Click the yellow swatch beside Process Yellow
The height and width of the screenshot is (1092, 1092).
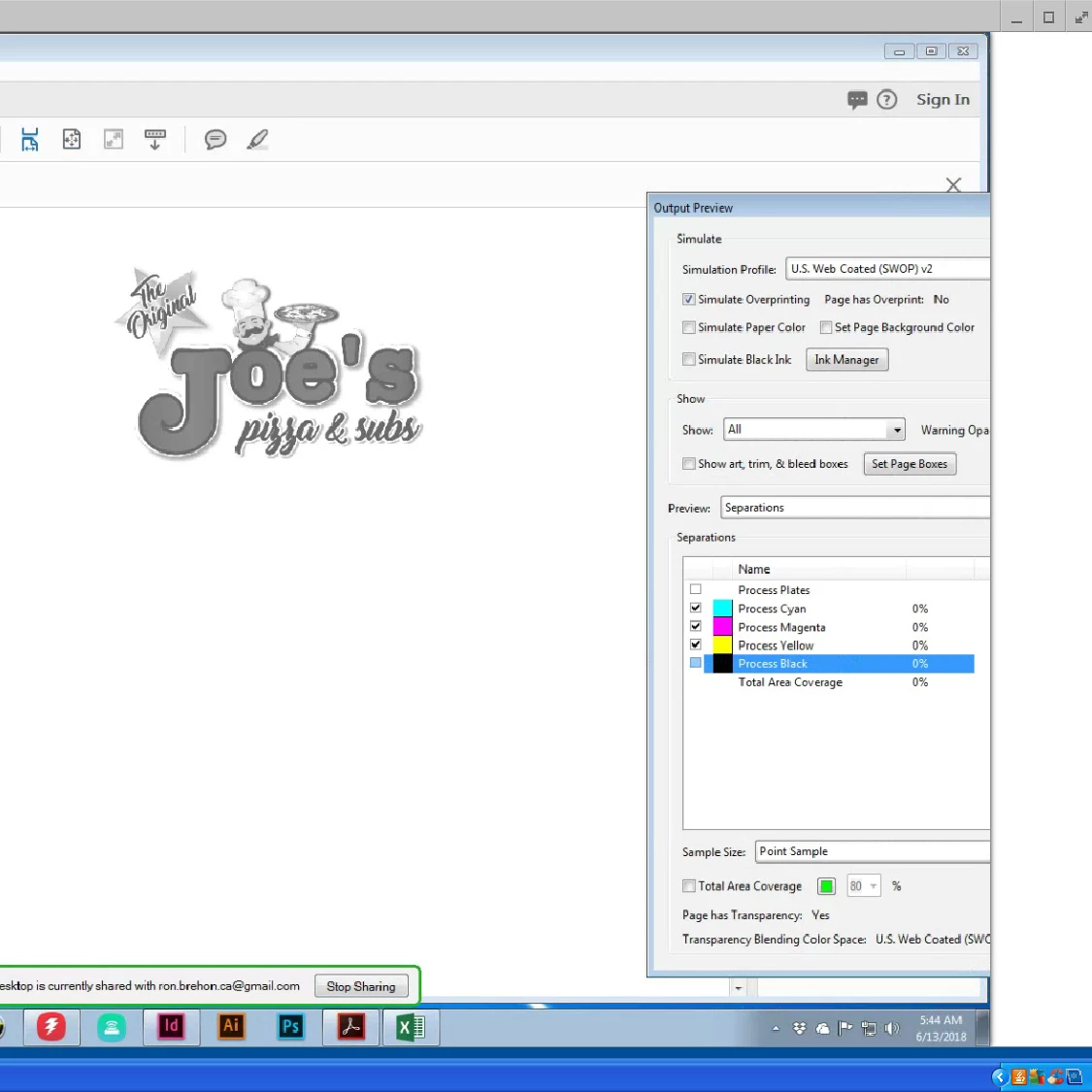(722, 645)
